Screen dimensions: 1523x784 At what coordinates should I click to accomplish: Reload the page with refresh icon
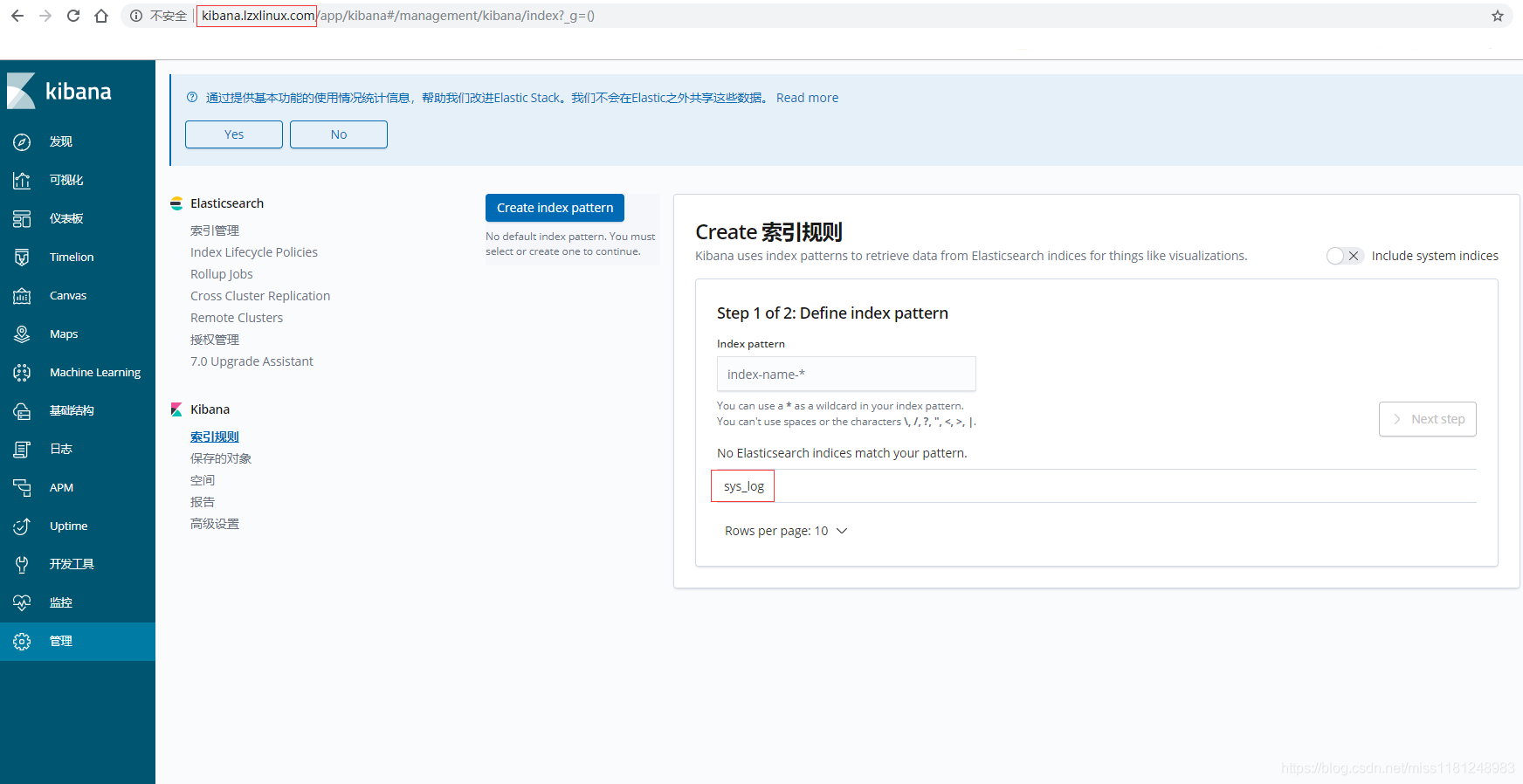coord(73,16)
